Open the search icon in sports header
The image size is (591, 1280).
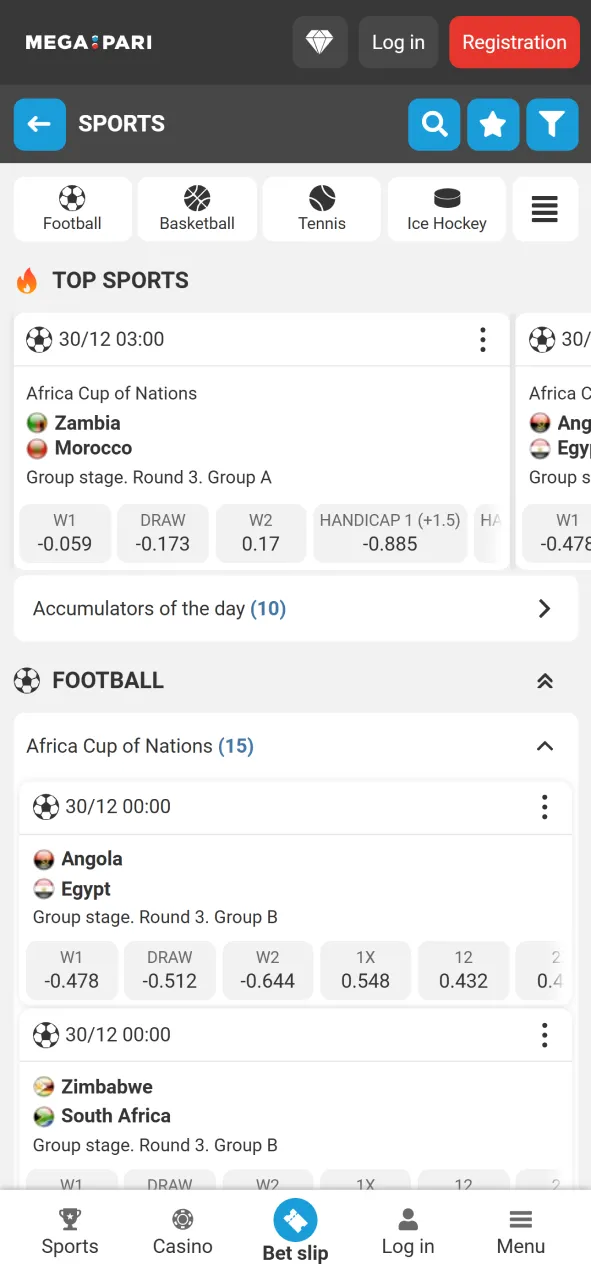coord(434,124)
